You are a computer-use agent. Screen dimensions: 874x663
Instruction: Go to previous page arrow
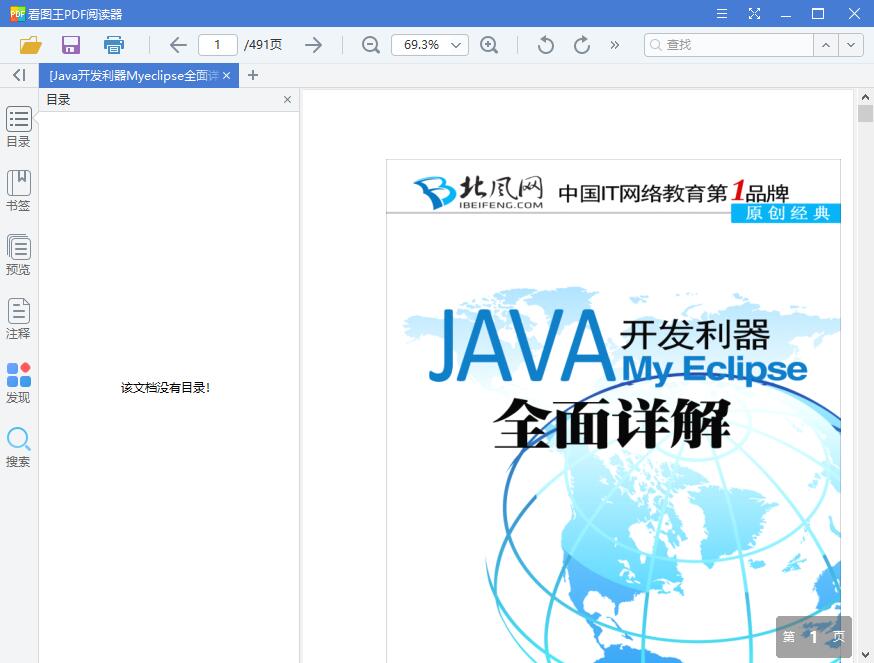(x=178, y=45)
